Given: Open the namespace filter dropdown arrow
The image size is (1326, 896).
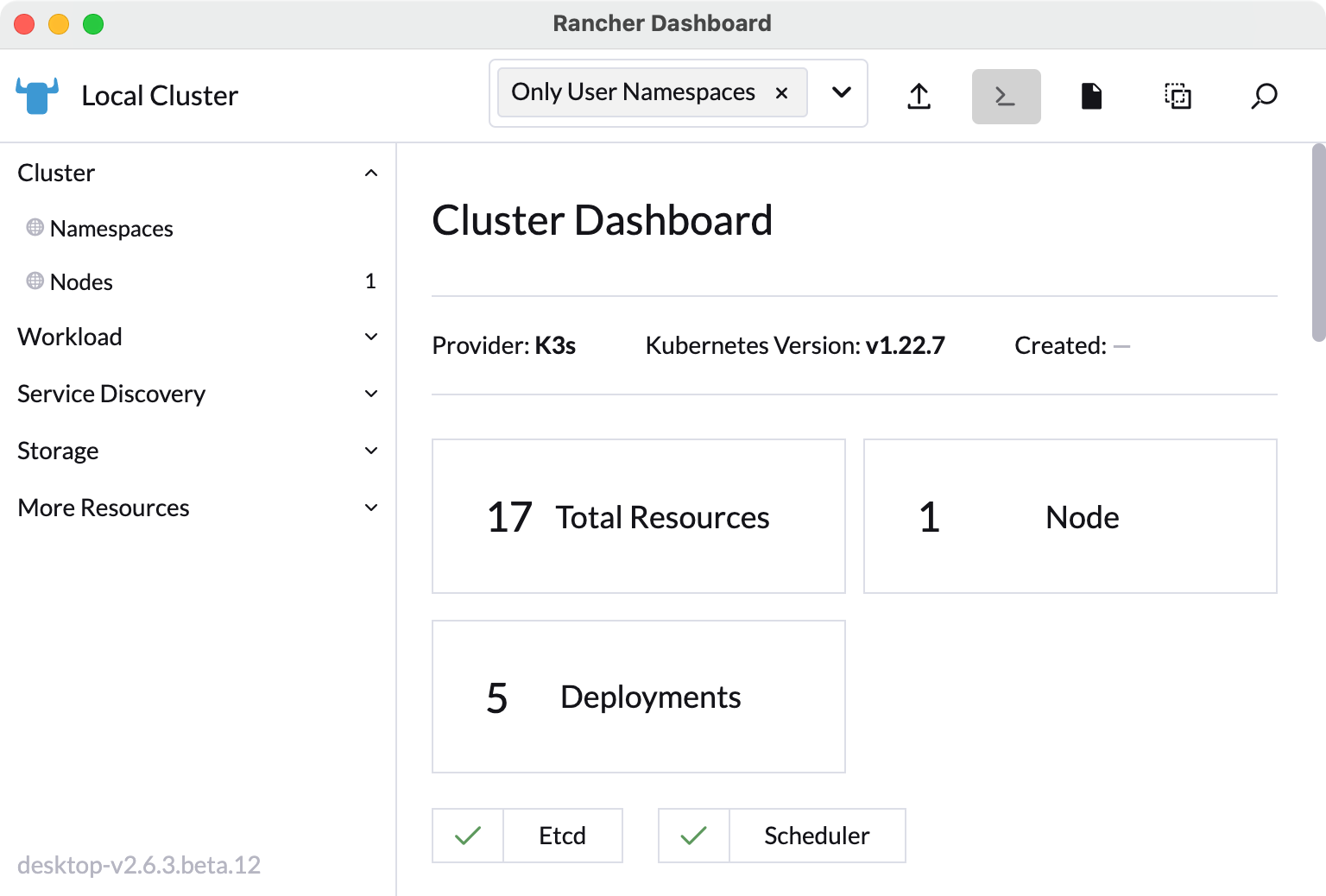Looking at the screenshot, I should pos(842,93).
